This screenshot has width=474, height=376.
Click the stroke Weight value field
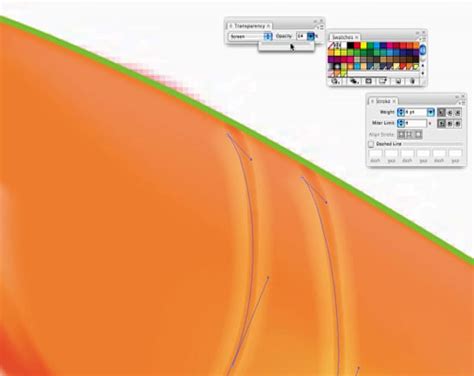tap(416, 112)
